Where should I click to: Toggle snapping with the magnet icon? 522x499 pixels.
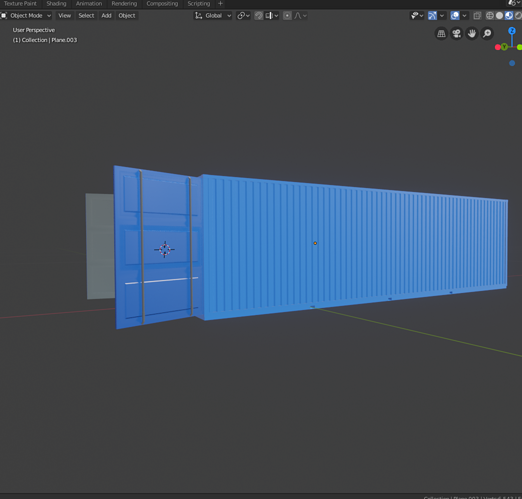point(258,16)
